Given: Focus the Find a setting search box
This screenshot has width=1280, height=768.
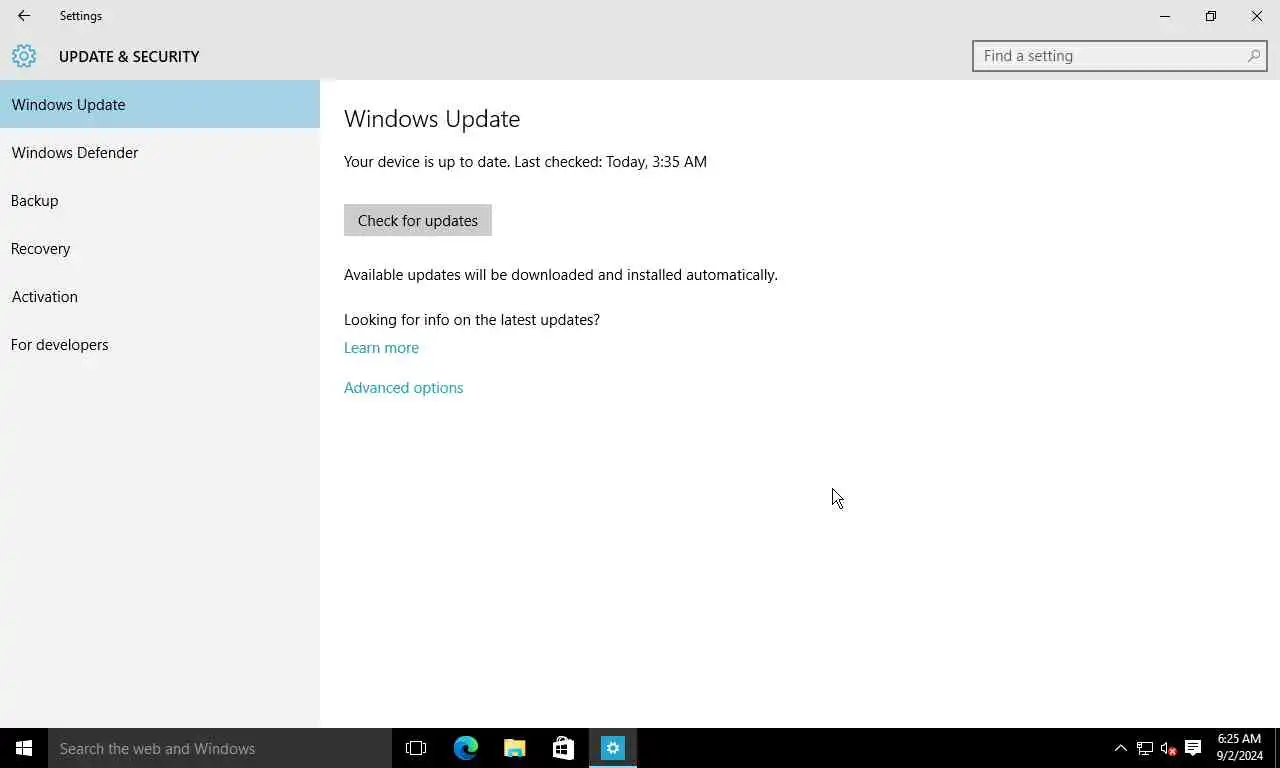Looking at the screenshot, I should tap(1119, 56).
